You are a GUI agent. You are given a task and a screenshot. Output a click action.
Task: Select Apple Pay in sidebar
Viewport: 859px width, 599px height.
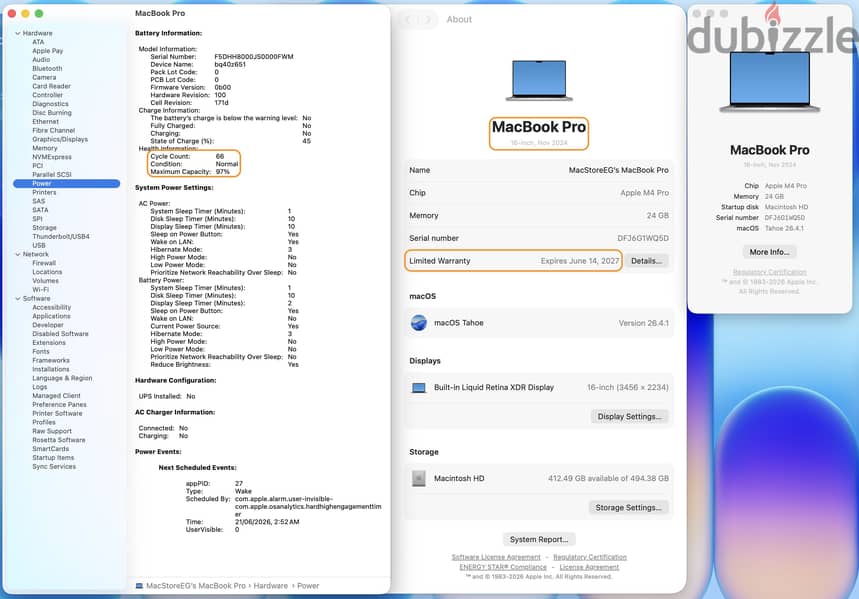click(48, 51)
